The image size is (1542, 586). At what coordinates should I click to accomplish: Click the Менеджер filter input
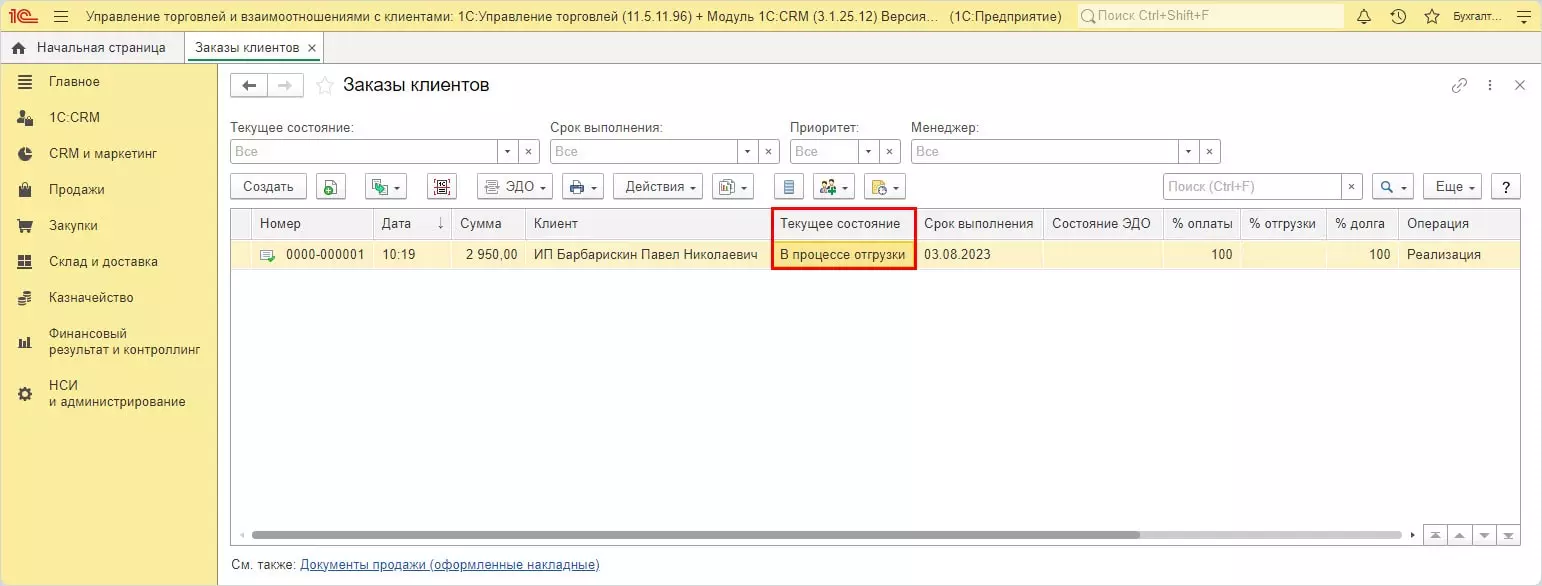click(x=1044, y=152)
